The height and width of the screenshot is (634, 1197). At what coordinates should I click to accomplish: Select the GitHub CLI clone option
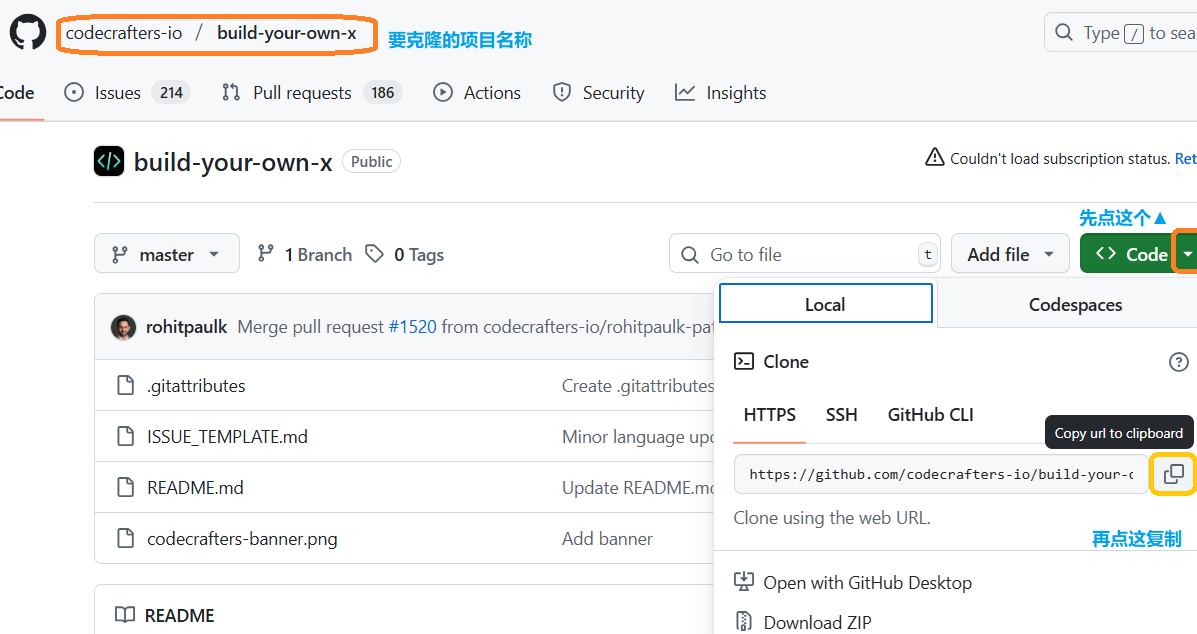[930, 415]
